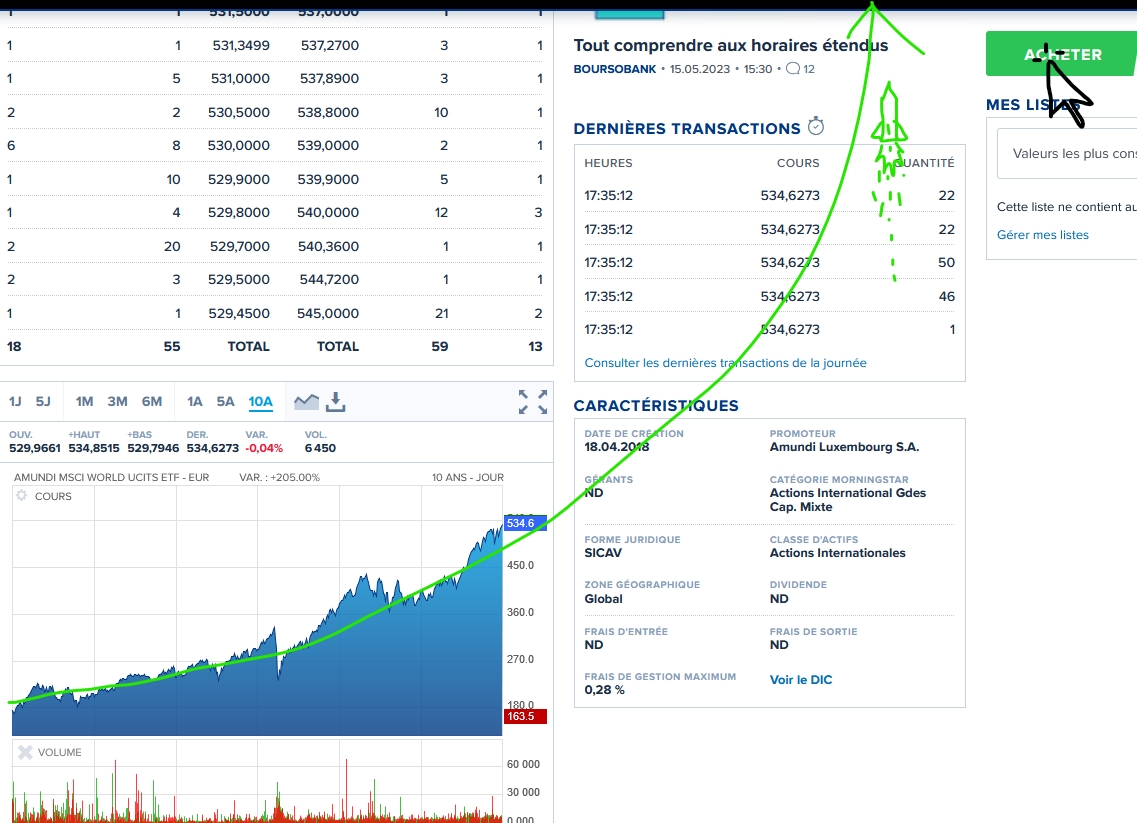1137x823 pixels.
Task: Switch chart to 1M period
Action: tap(85, 402)
